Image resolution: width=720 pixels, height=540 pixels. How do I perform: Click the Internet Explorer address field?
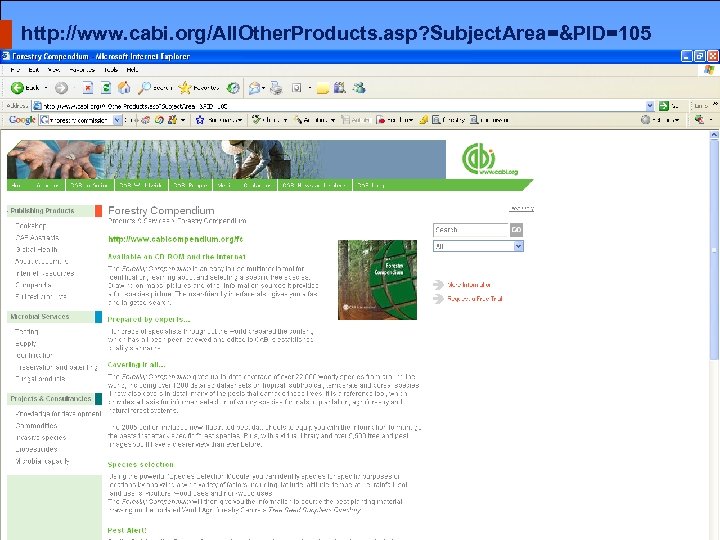(x=340, y=106)
